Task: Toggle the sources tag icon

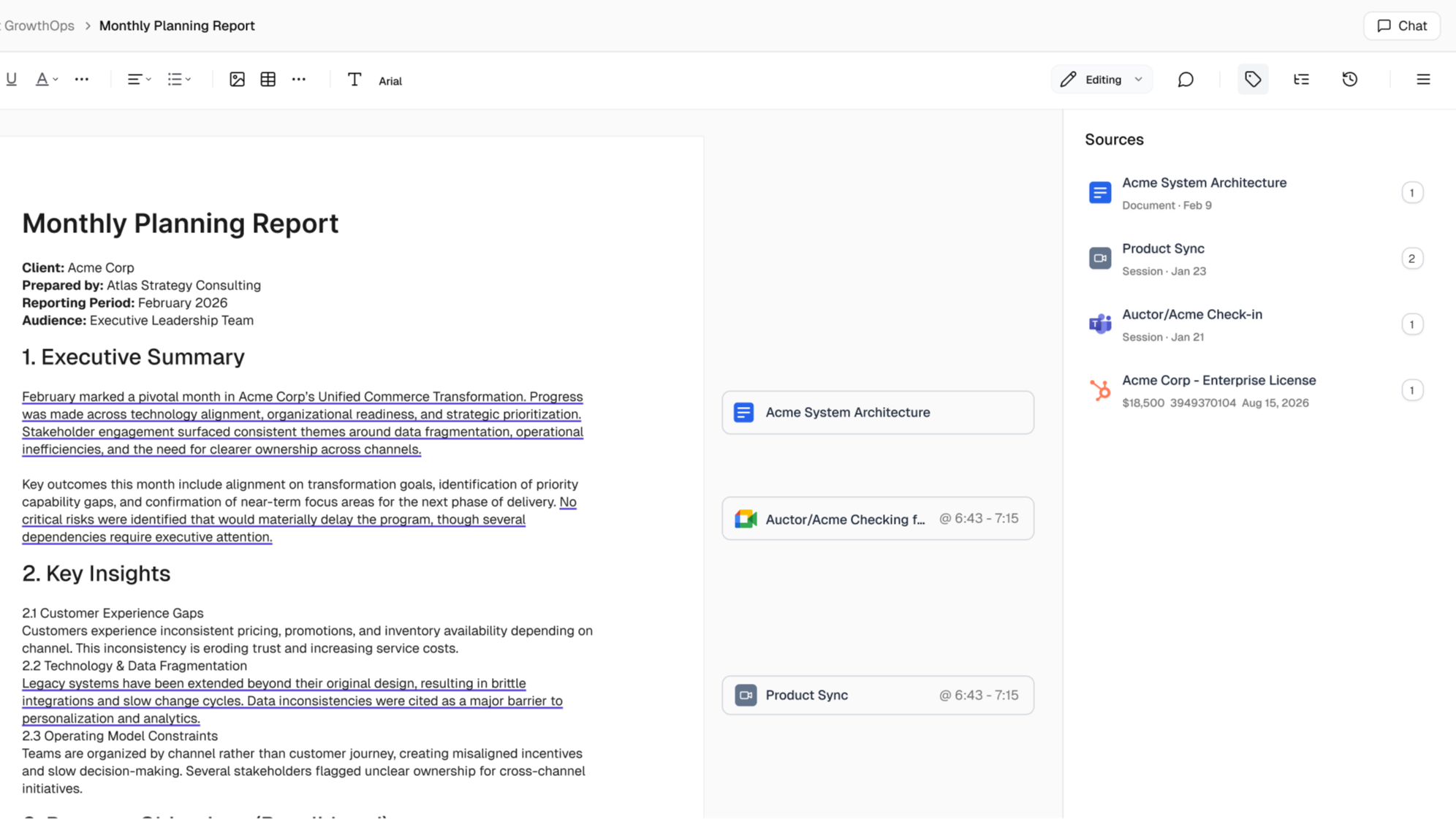Action: point(1253,80)
